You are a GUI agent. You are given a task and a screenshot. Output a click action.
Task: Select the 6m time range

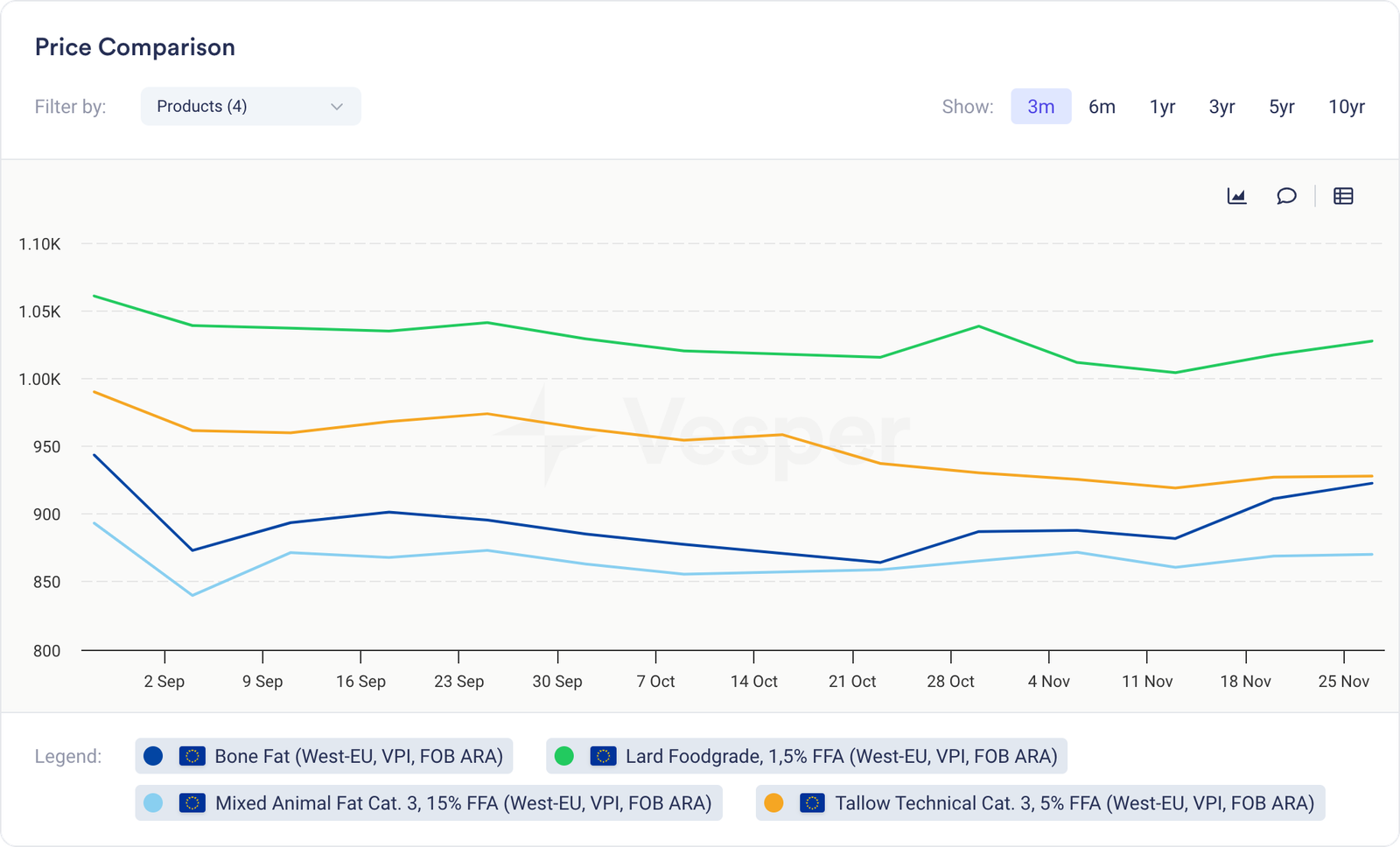(1102, 107)
